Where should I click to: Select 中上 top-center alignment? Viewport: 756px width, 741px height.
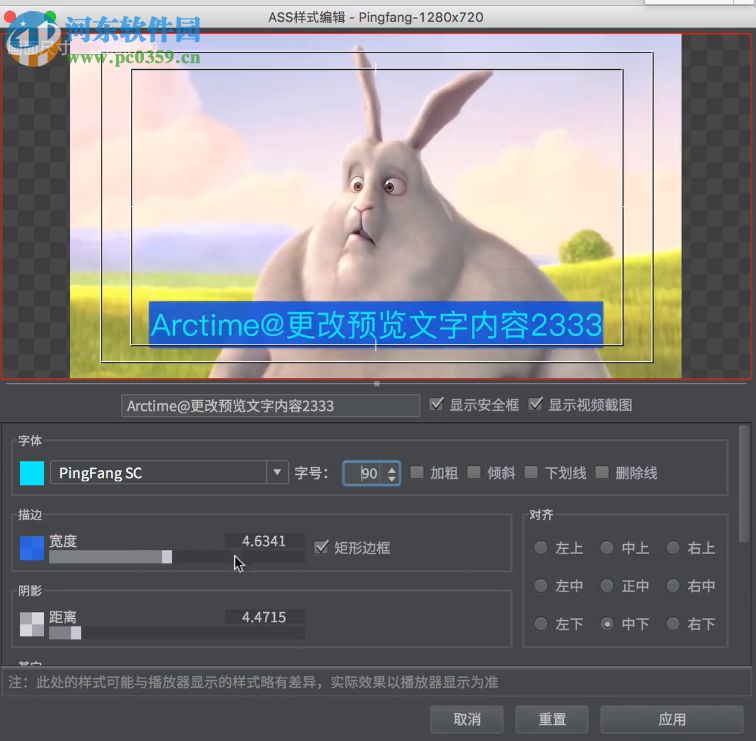tap(607, 548)
